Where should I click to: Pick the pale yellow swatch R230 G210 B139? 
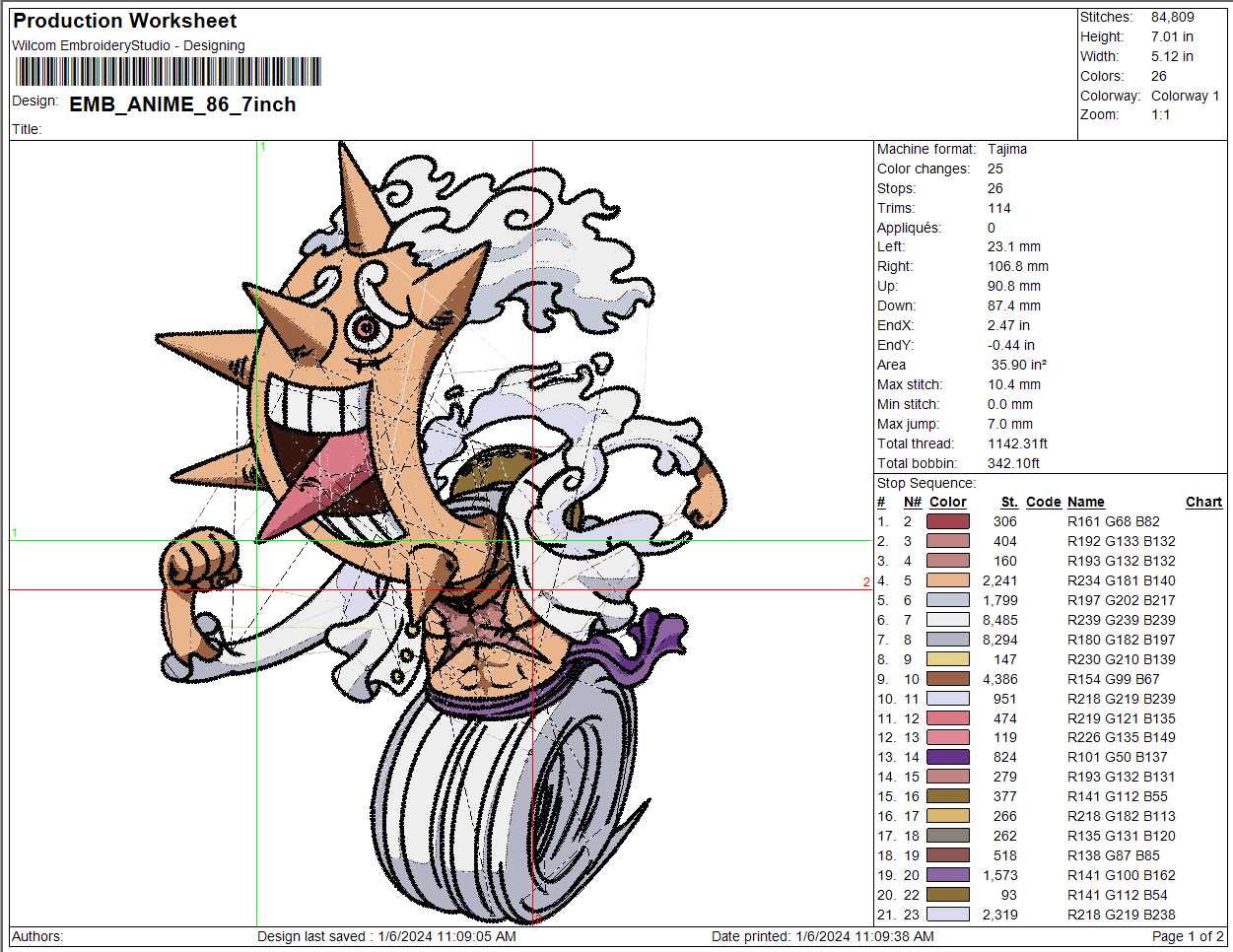[947, 659]
